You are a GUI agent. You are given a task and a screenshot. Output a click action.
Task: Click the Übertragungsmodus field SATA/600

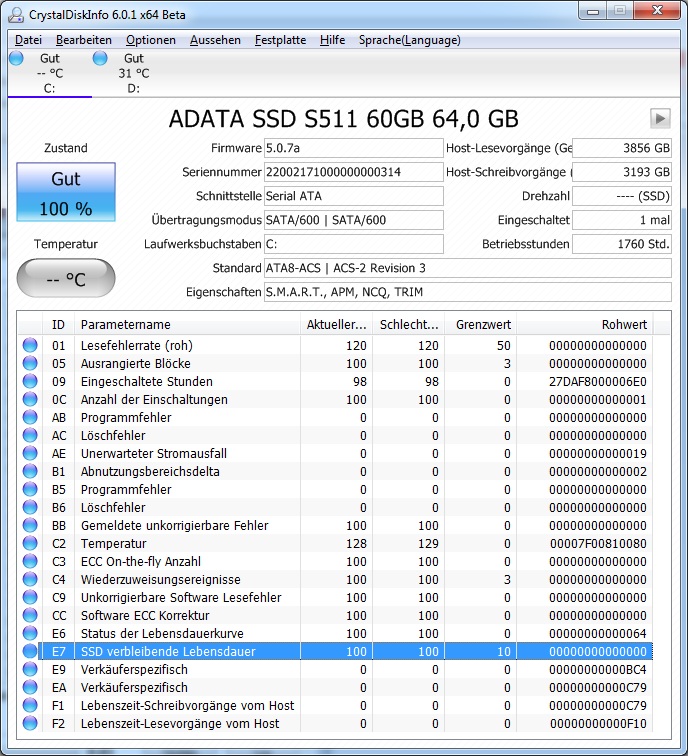click(x=353, y=220)
